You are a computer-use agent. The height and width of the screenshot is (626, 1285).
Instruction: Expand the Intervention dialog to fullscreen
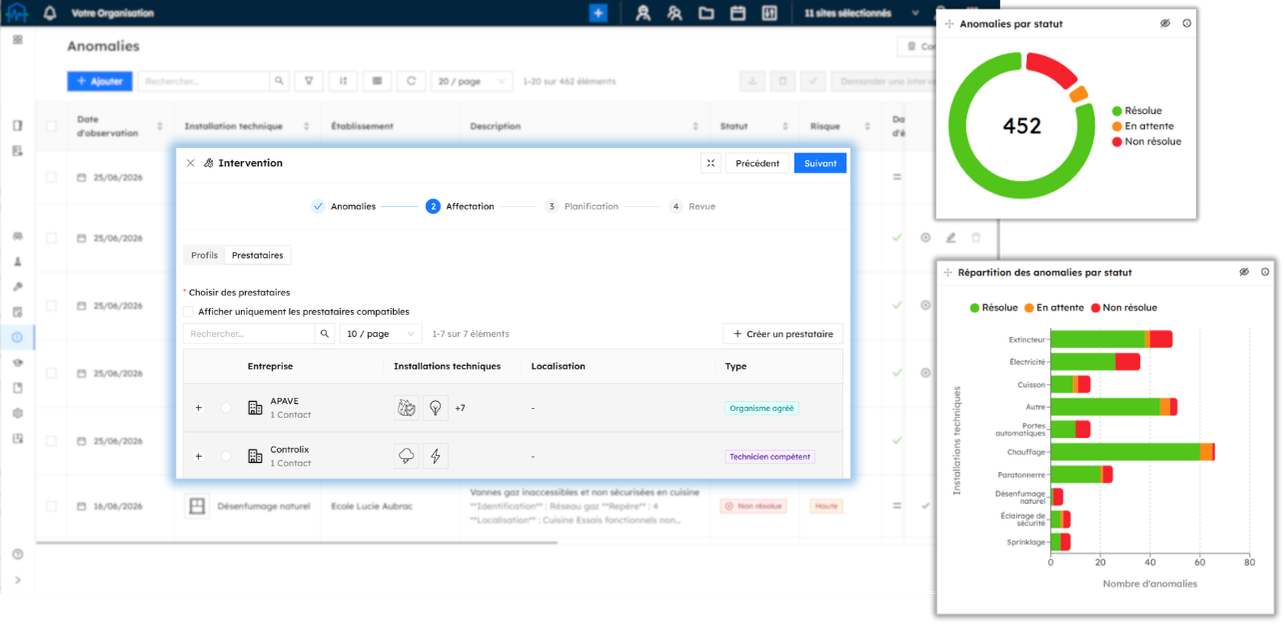710,163
